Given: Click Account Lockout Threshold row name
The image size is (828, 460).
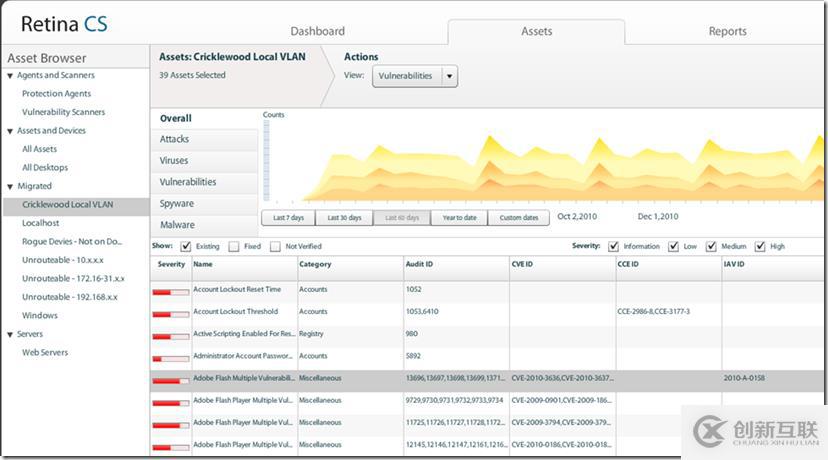Looking at the screenshot, I should click(236, 312).
